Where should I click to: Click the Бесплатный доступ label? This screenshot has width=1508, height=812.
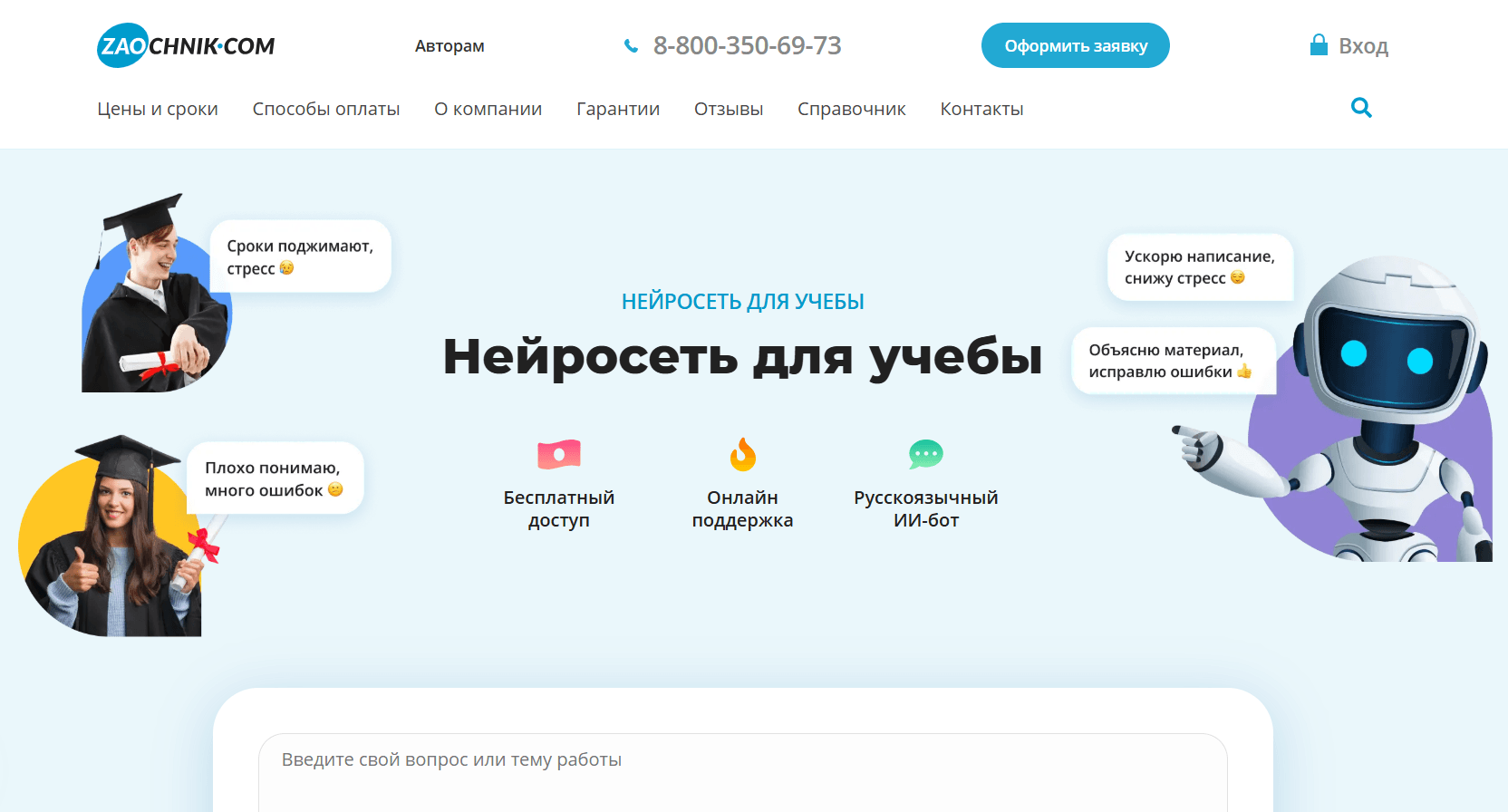[559, 508]
